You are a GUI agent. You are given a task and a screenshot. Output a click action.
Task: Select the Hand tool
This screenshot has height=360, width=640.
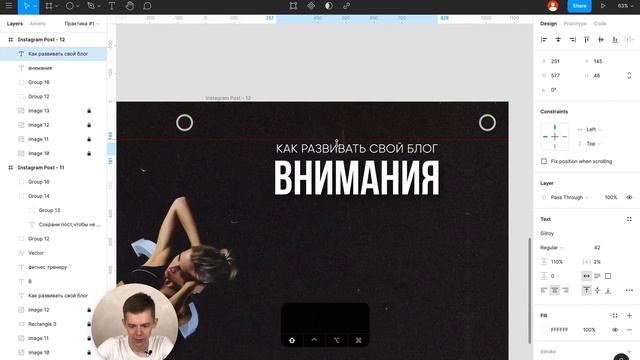(130, 6)
